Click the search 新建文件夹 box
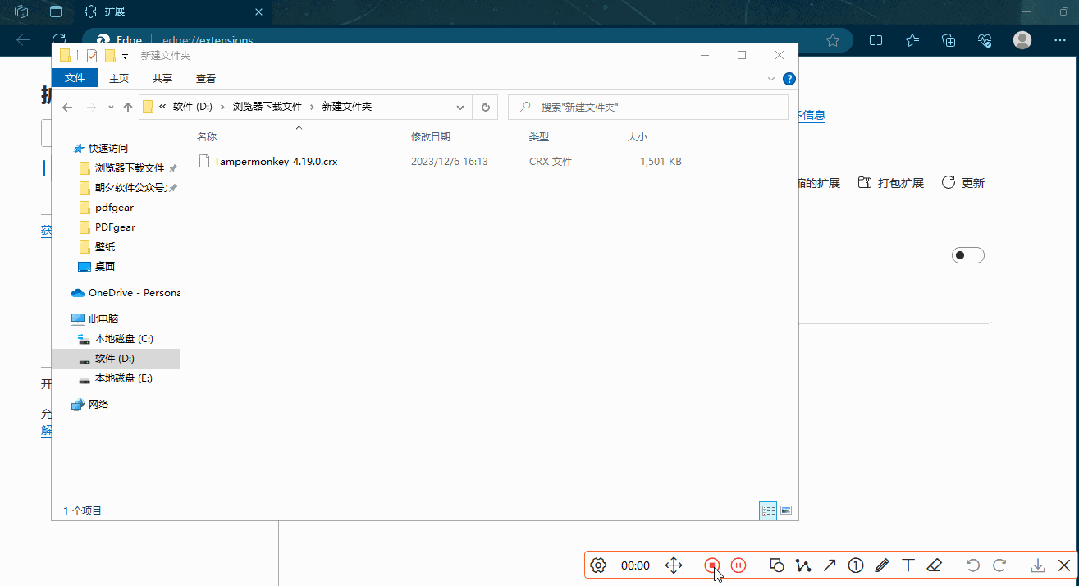Image resolution: width=1079 pixels, height=586 pixels. coord(648,107)
